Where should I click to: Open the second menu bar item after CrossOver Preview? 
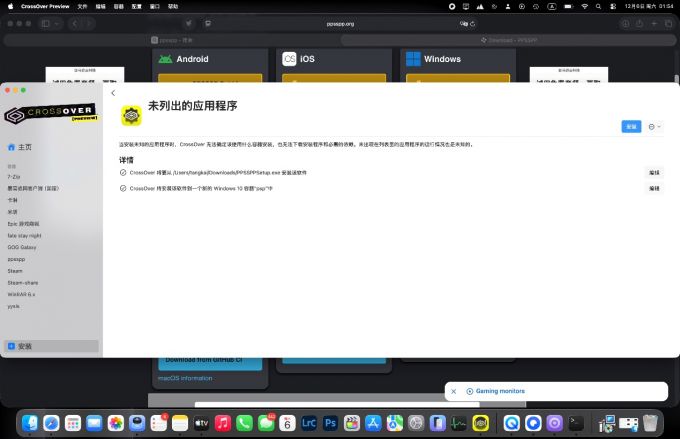click(x=100, y=7)
